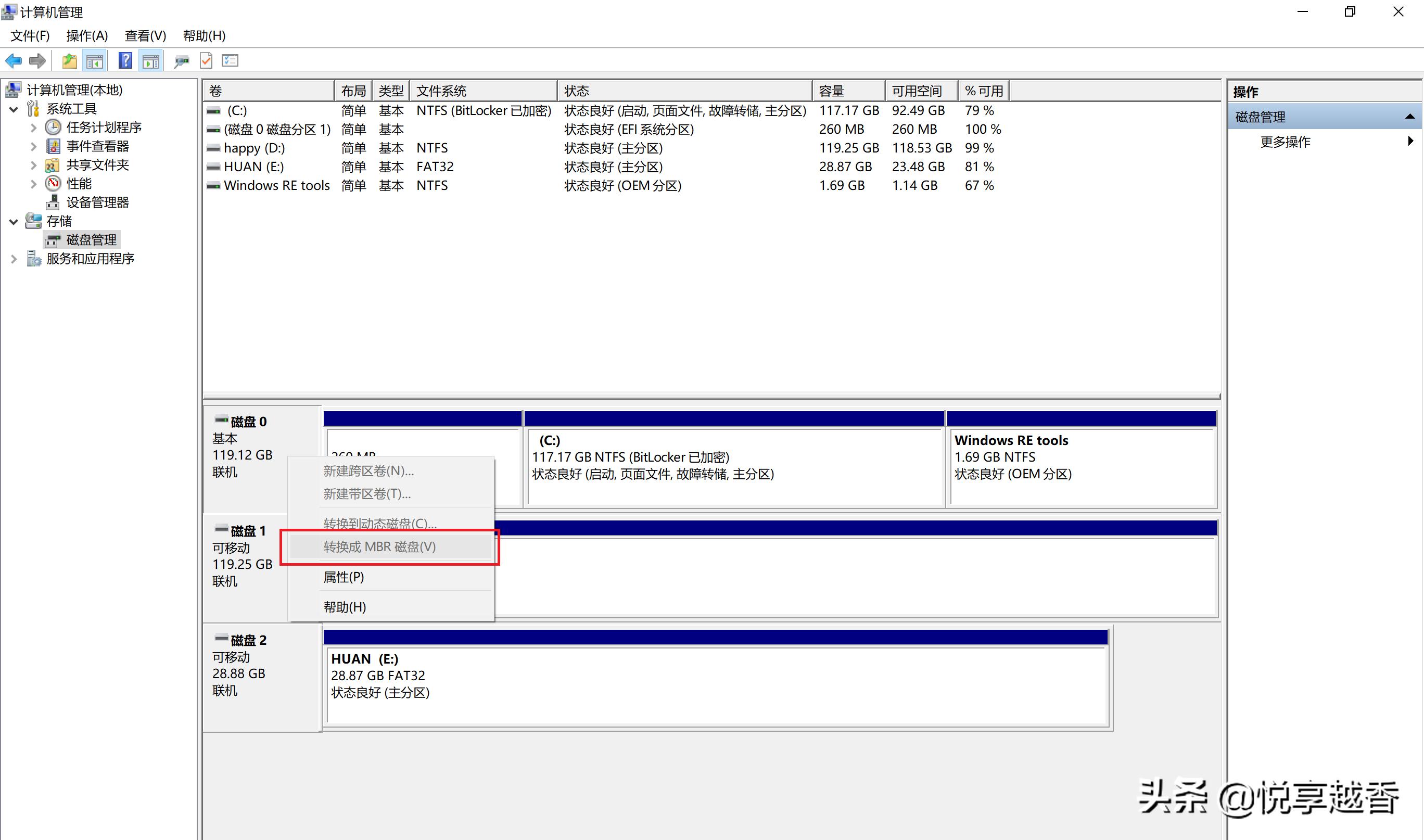Open the 操作 menu

click(88, 36)
